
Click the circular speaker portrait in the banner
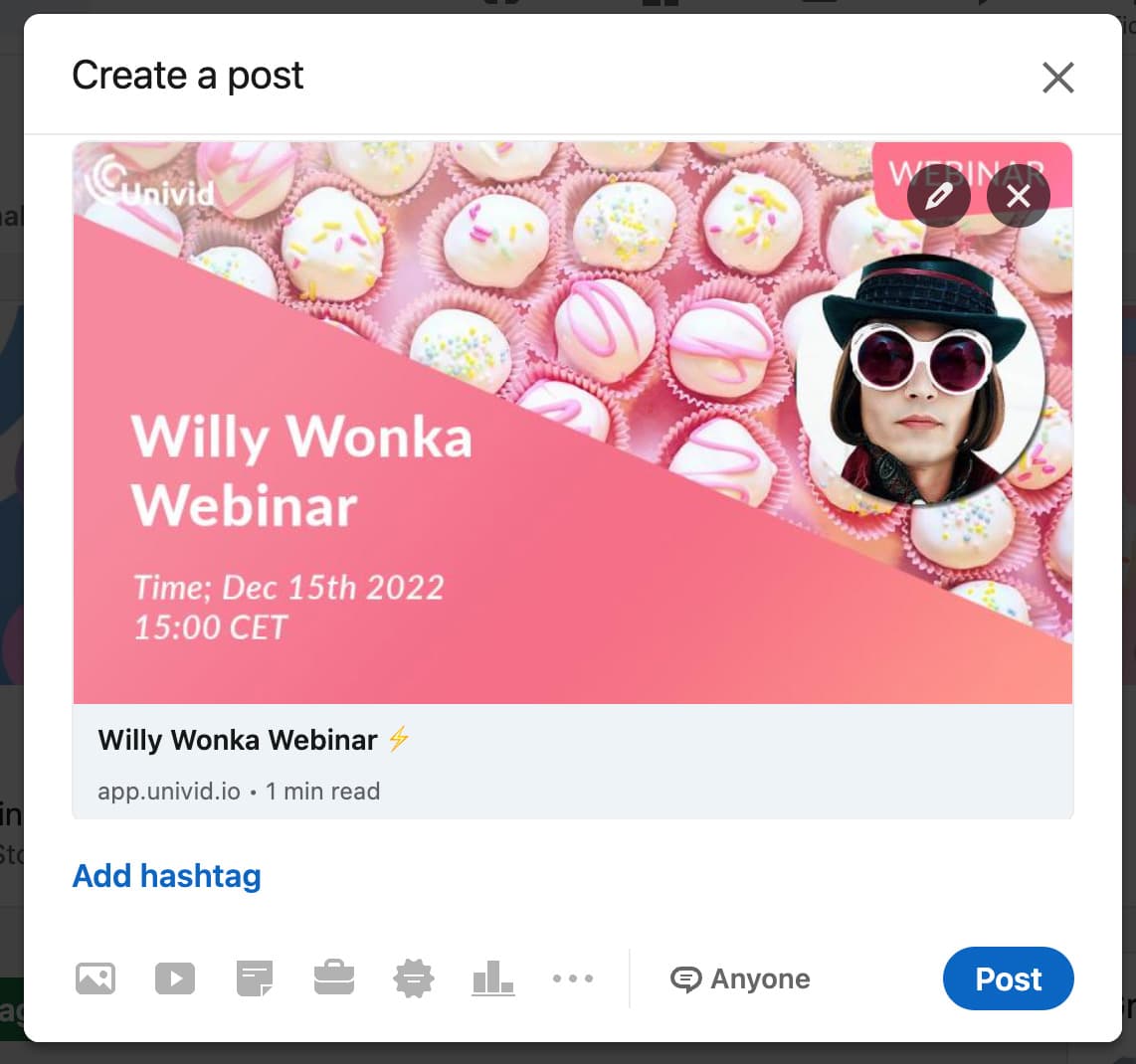[x=920, y=380]
